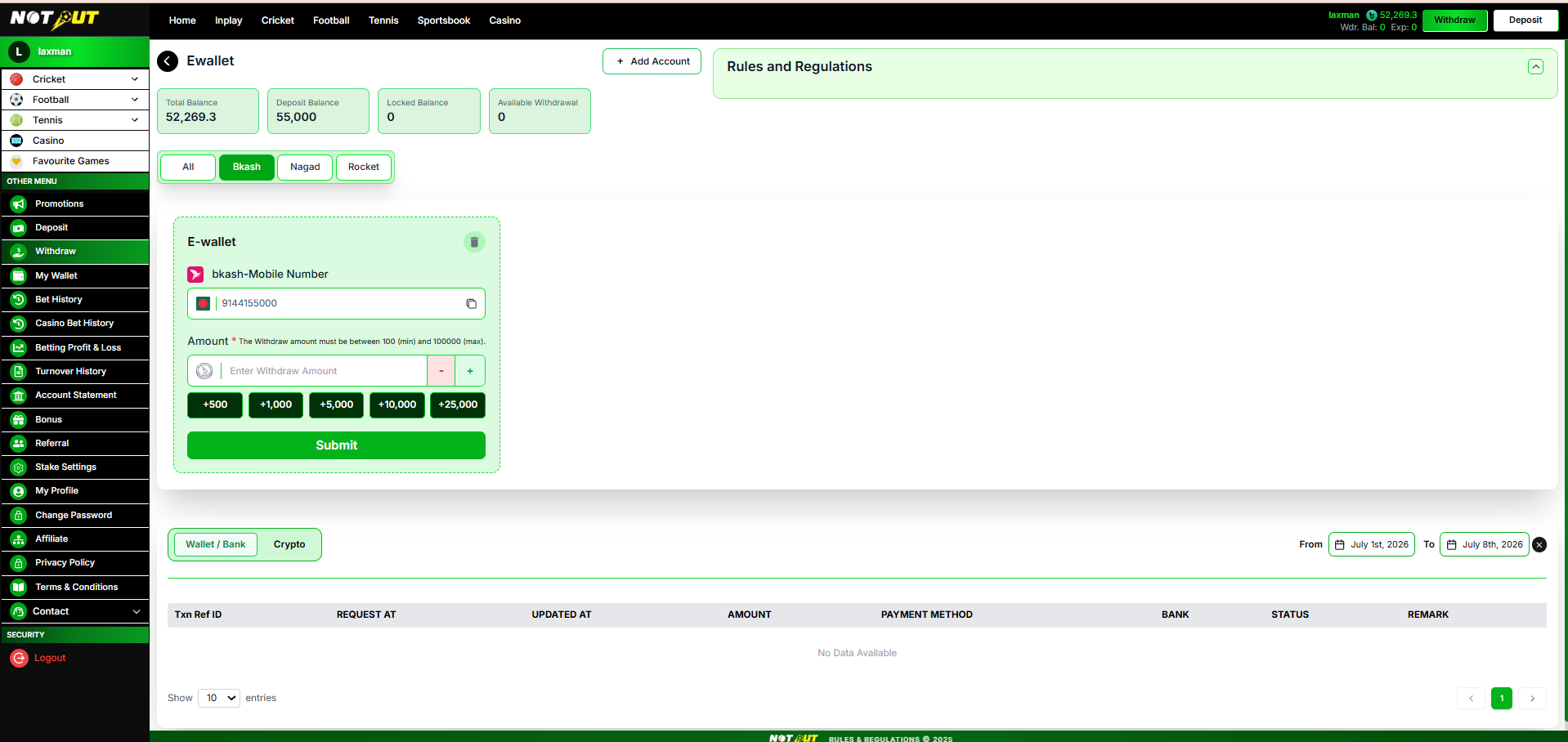Open Home from top navigation

[182, 20]
